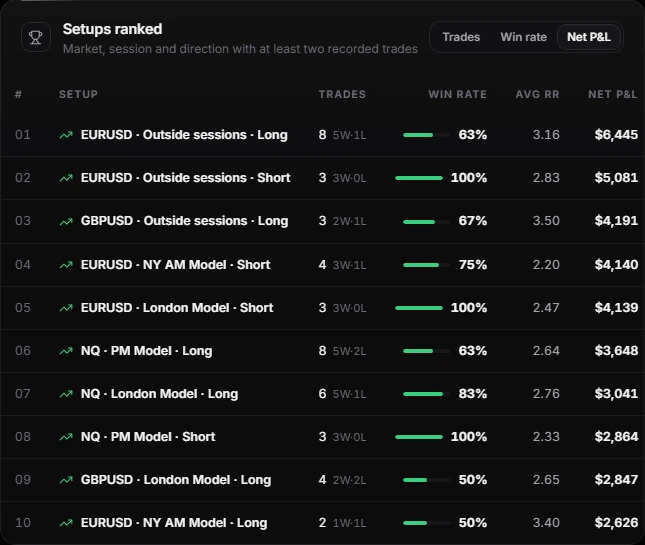The width and height of the screenshot is (645, 545).
Task: Click the TRADES column header
Action: click(x=342, y=94)
